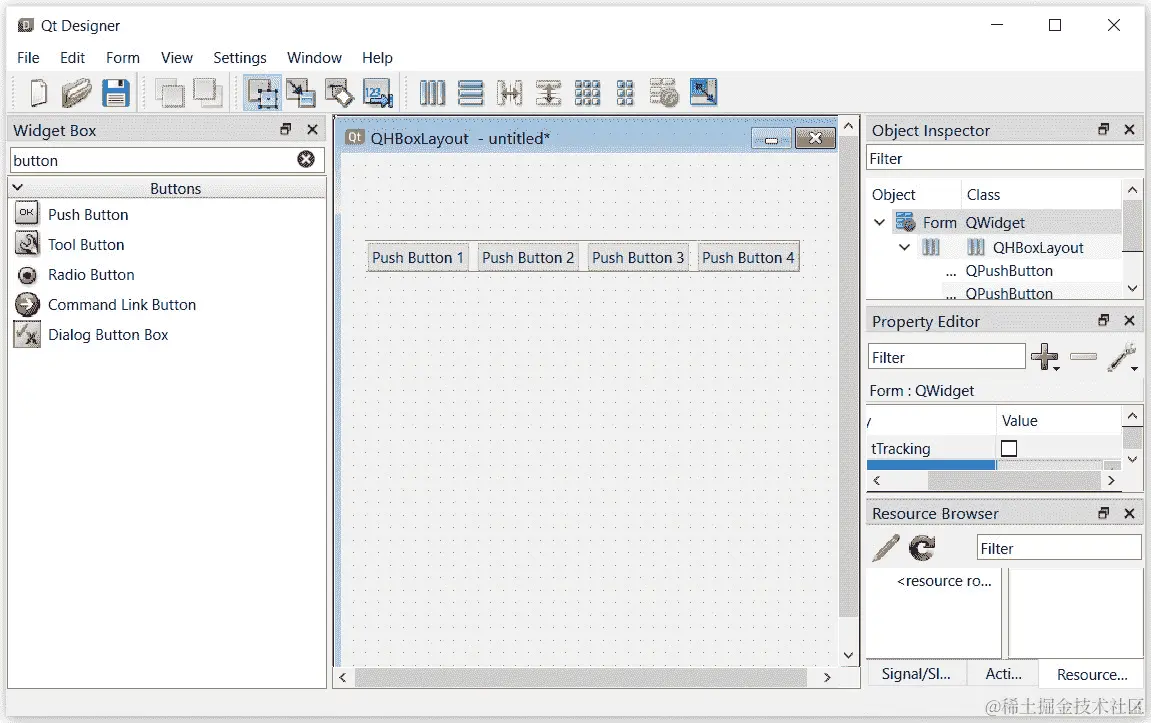
Task: Click the Open Form folder icon
Action: pos(76,93)
